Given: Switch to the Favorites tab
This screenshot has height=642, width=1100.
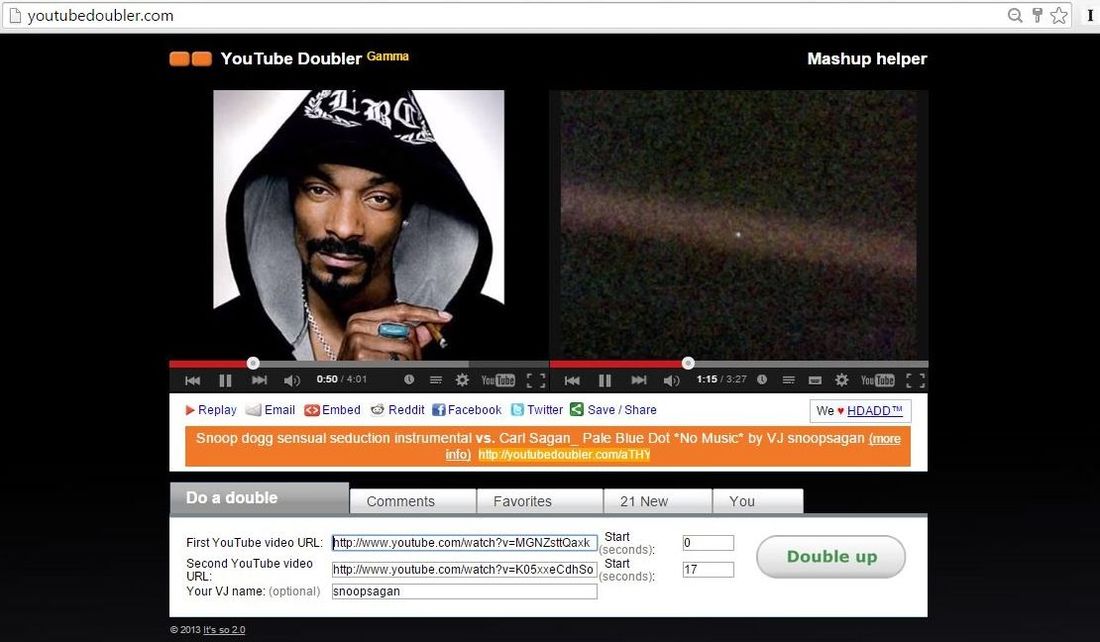Looking at the screenshot, I should [539, 501].
